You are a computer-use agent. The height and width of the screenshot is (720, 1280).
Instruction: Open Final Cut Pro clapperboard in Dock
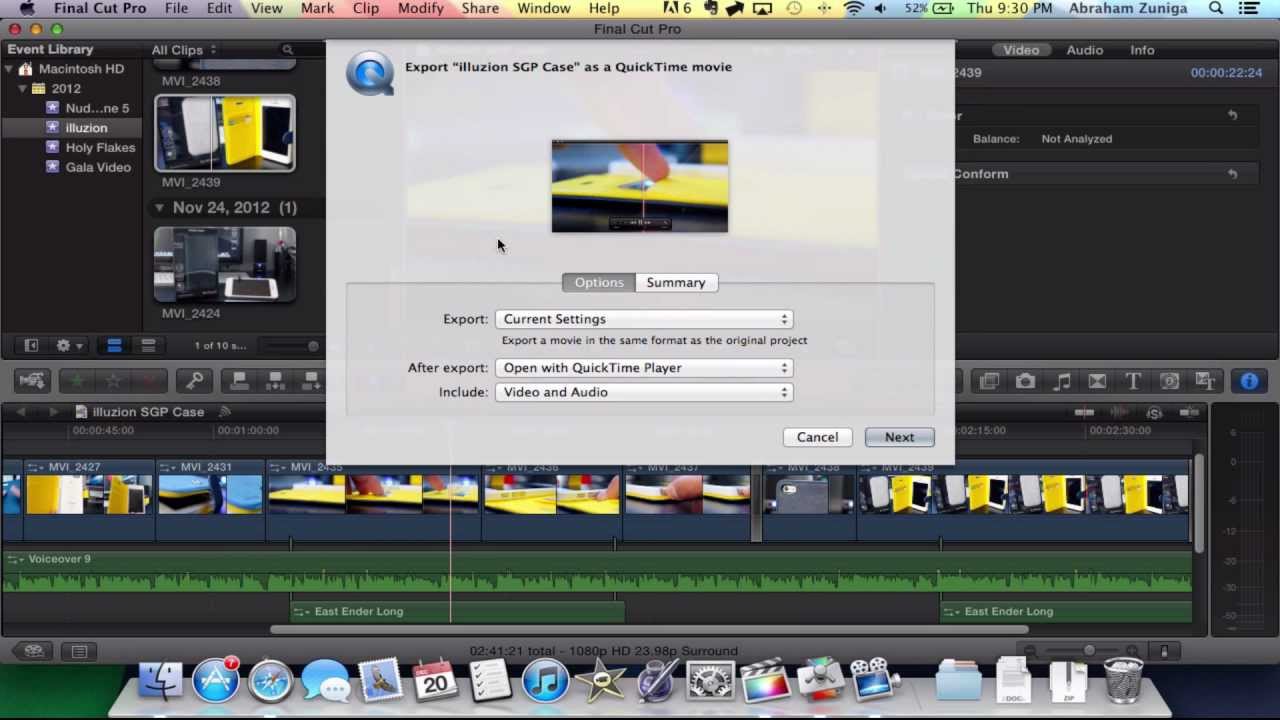765,682
